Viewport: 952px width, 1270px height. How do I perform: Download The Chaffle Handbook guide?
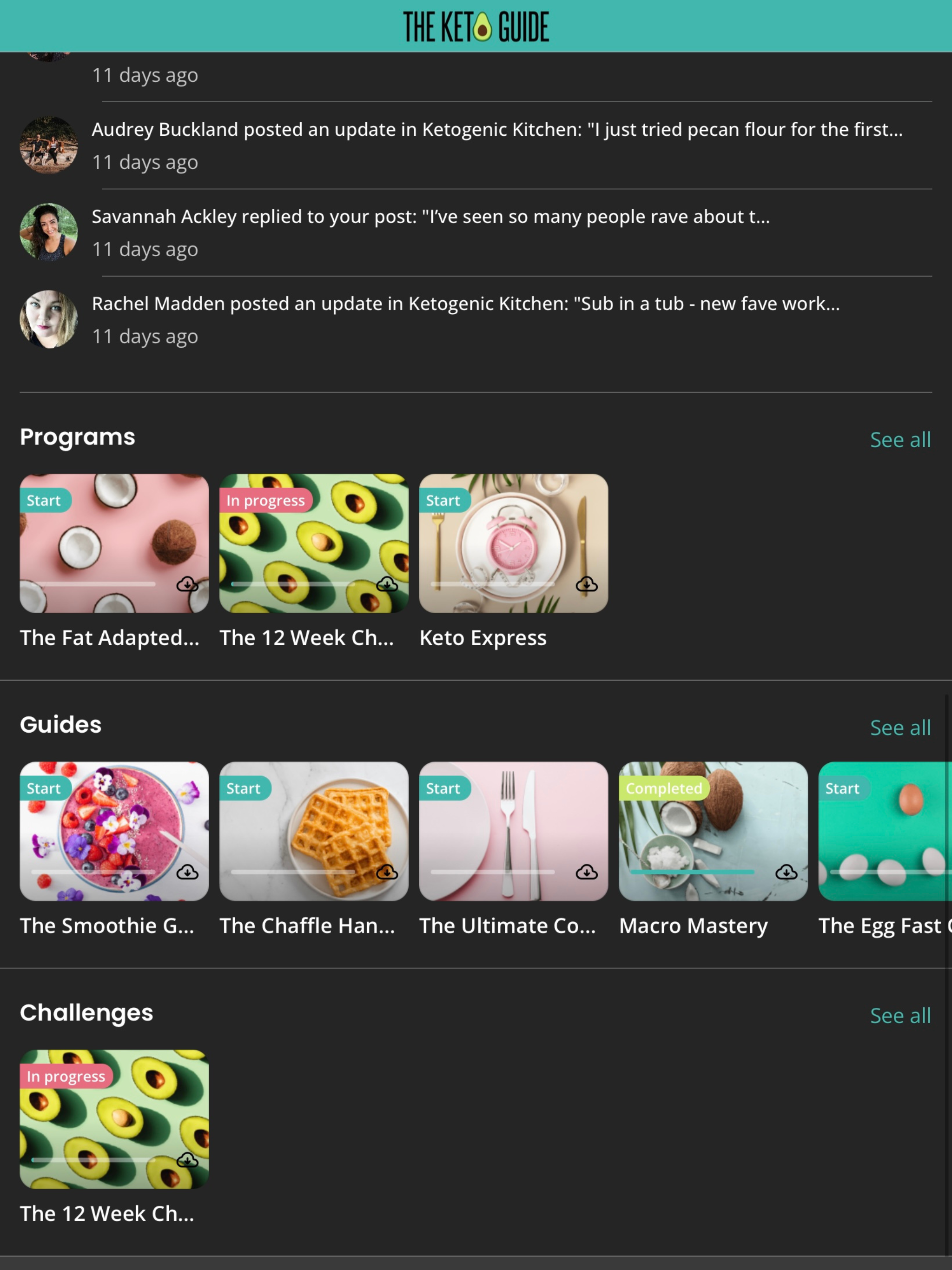(x=387, y=872)
